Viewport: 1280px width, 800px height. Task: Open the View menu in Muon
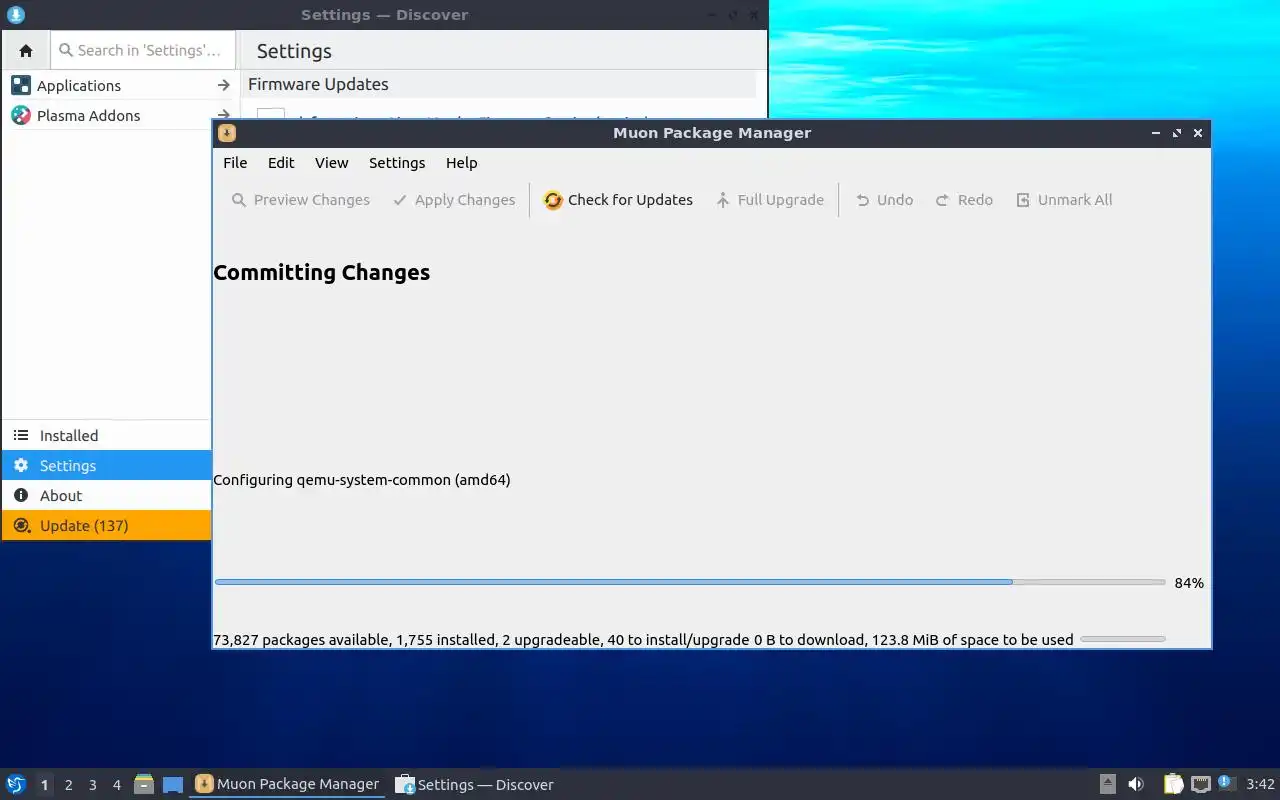pos(331,163)
